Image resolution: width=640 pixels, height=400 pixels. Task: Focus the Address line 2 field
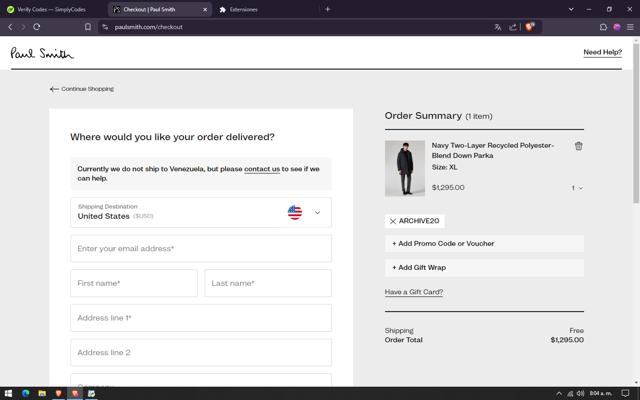click(201, 353)
